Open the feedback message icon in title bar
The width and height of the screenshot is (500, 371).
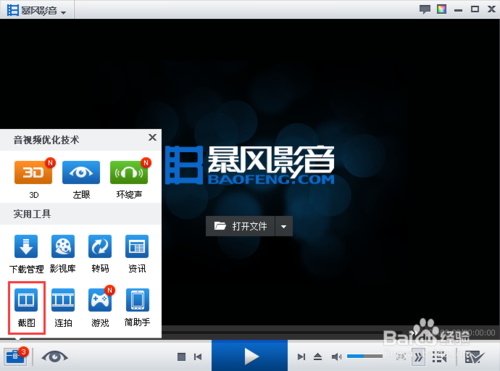coord(425,9)
